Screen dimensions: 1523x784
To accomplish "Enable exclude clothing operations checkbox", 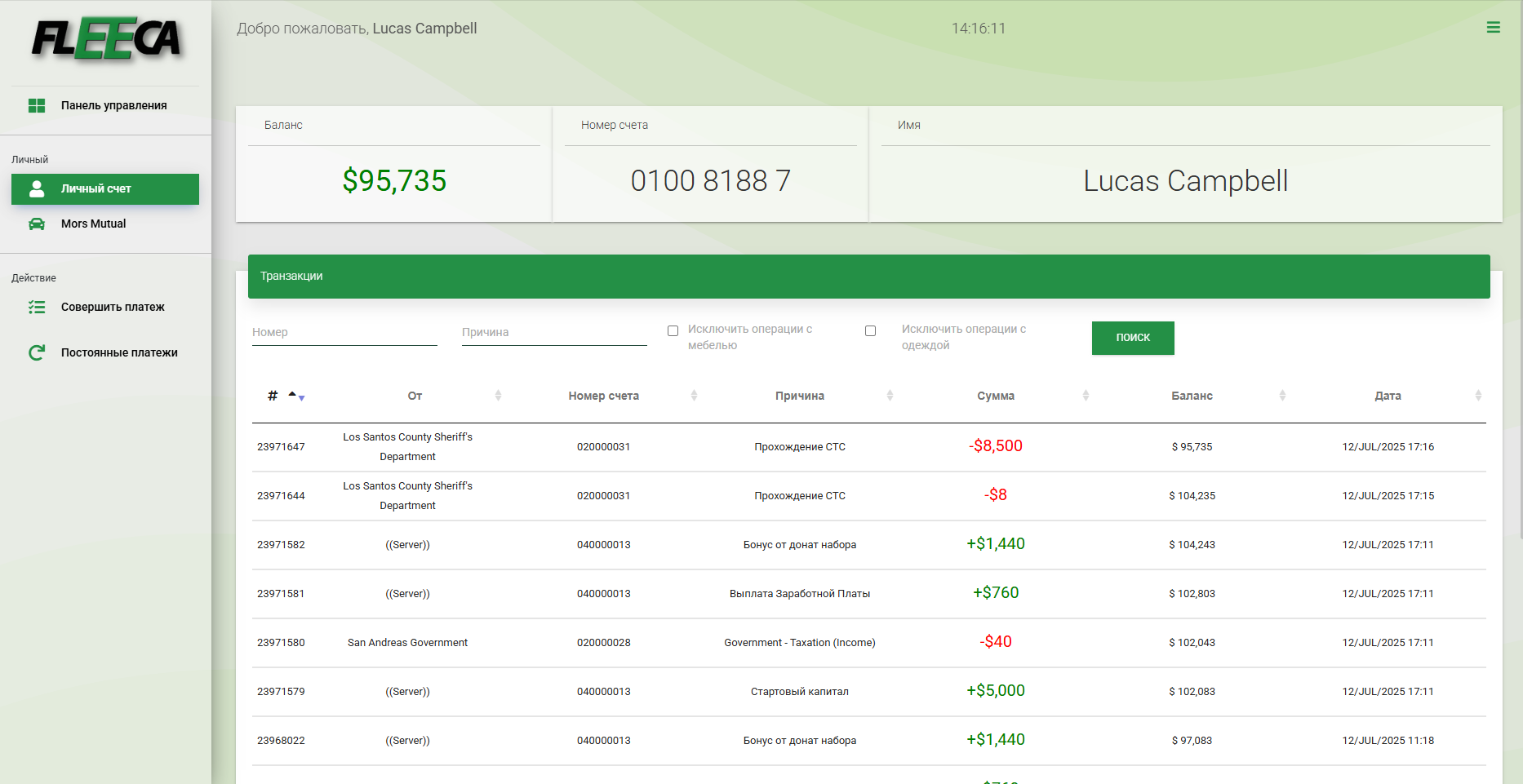I will pos(870,330).
